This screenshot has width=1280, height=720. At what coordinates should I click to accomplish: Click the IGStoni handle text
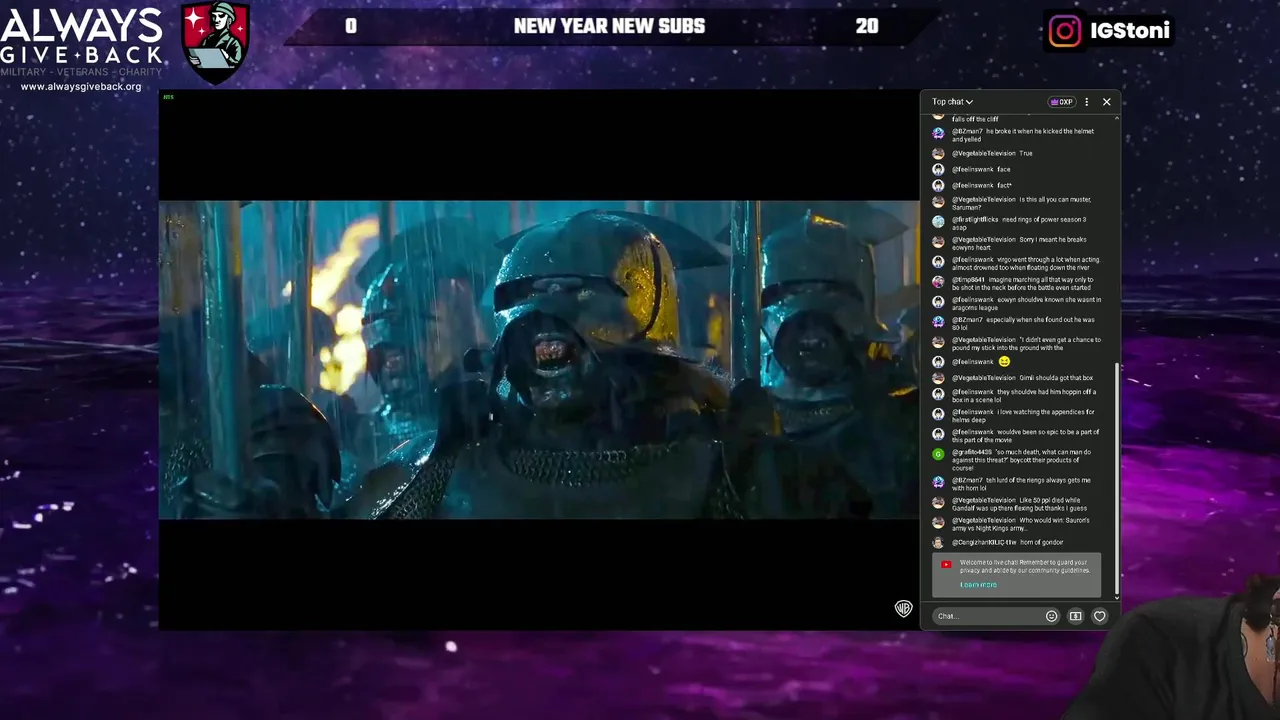click(1130, 31)
